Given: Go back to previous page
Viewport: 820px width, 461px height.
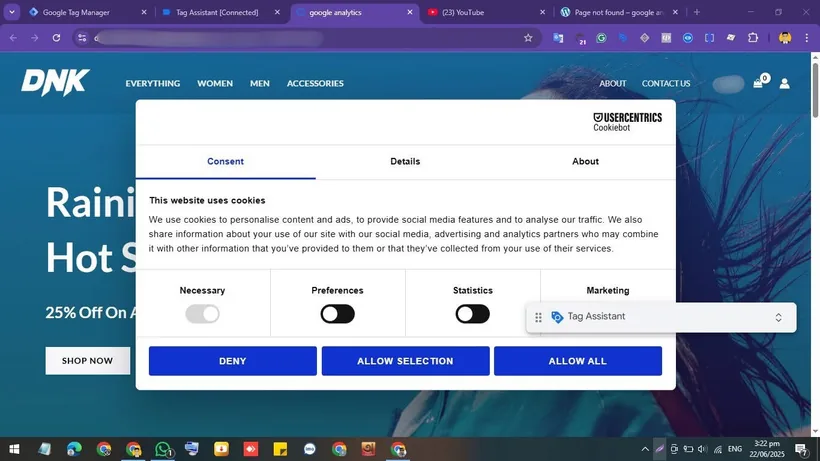Looking at the screenshot, I should (x=14, y=38).
